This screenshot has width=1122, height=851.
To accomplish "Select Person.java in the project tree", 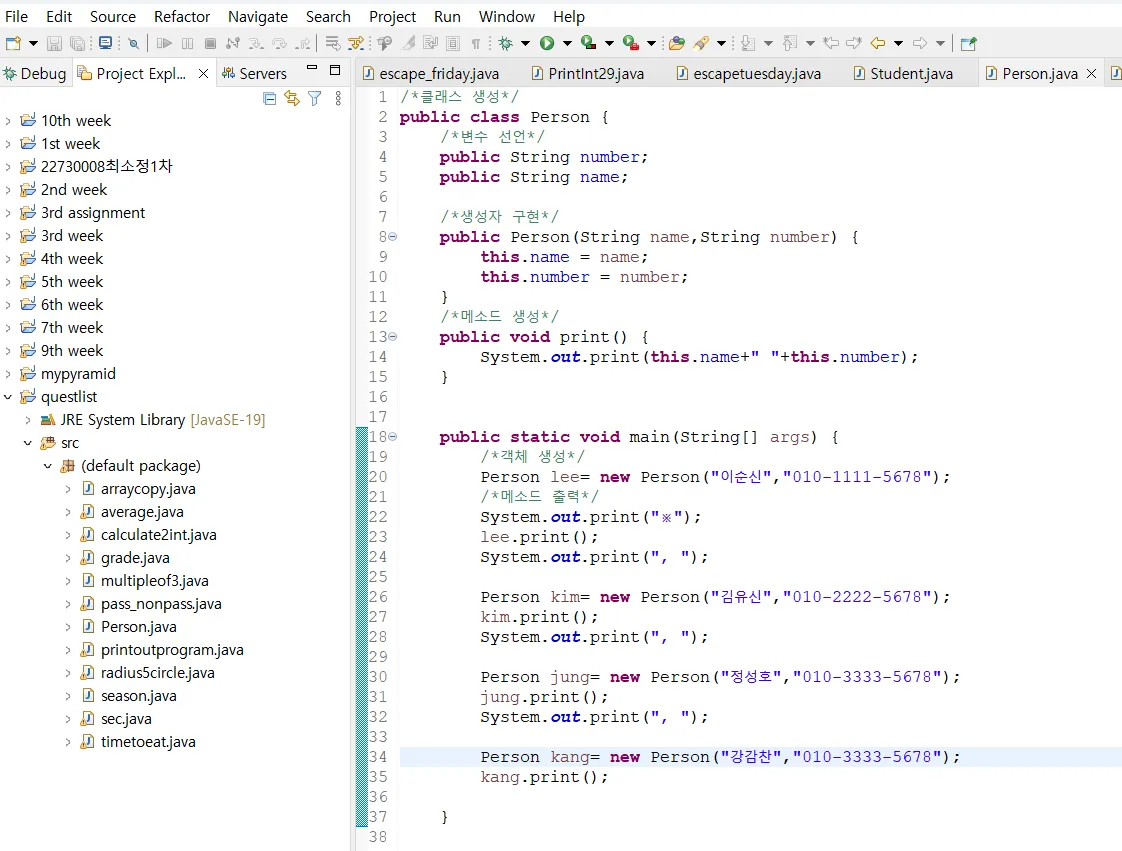I will coord(138,627).
